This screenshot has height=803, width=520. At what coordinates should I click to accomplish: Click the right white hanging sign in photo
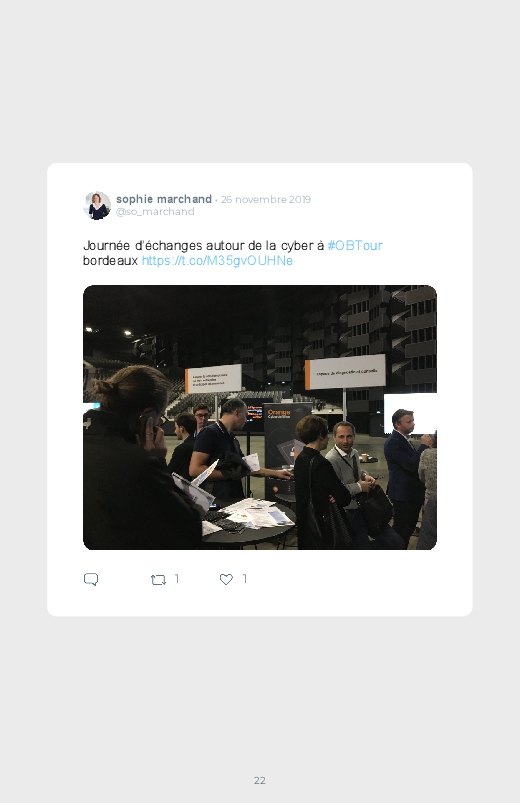345,372
